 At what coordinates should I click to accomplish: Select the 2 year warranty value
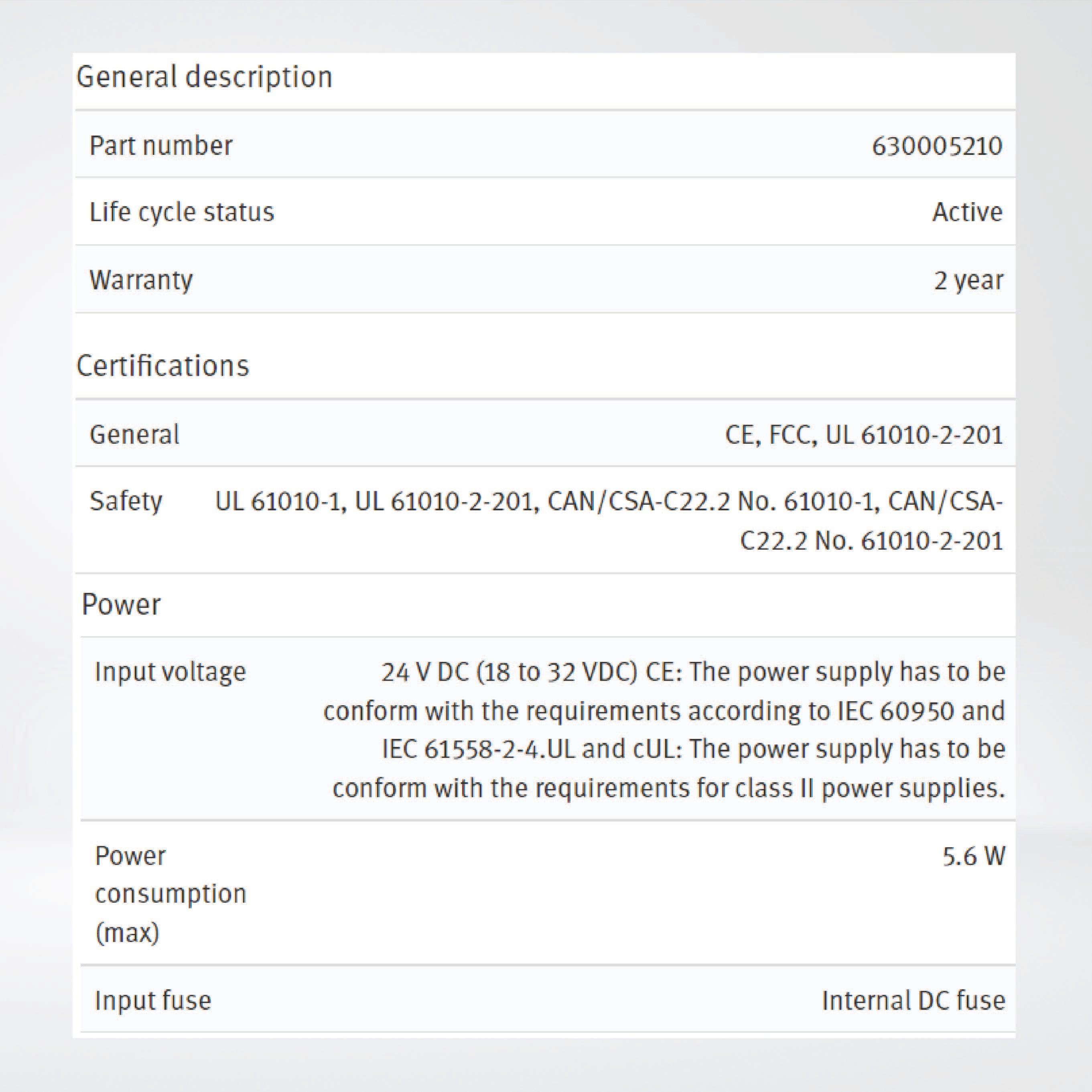coord(968,280)
